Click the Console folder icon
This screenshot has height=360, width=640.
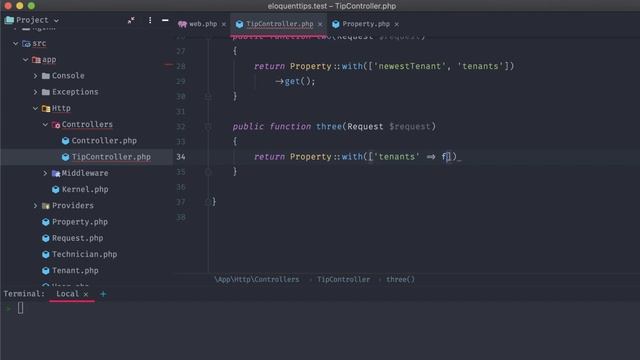46,76
